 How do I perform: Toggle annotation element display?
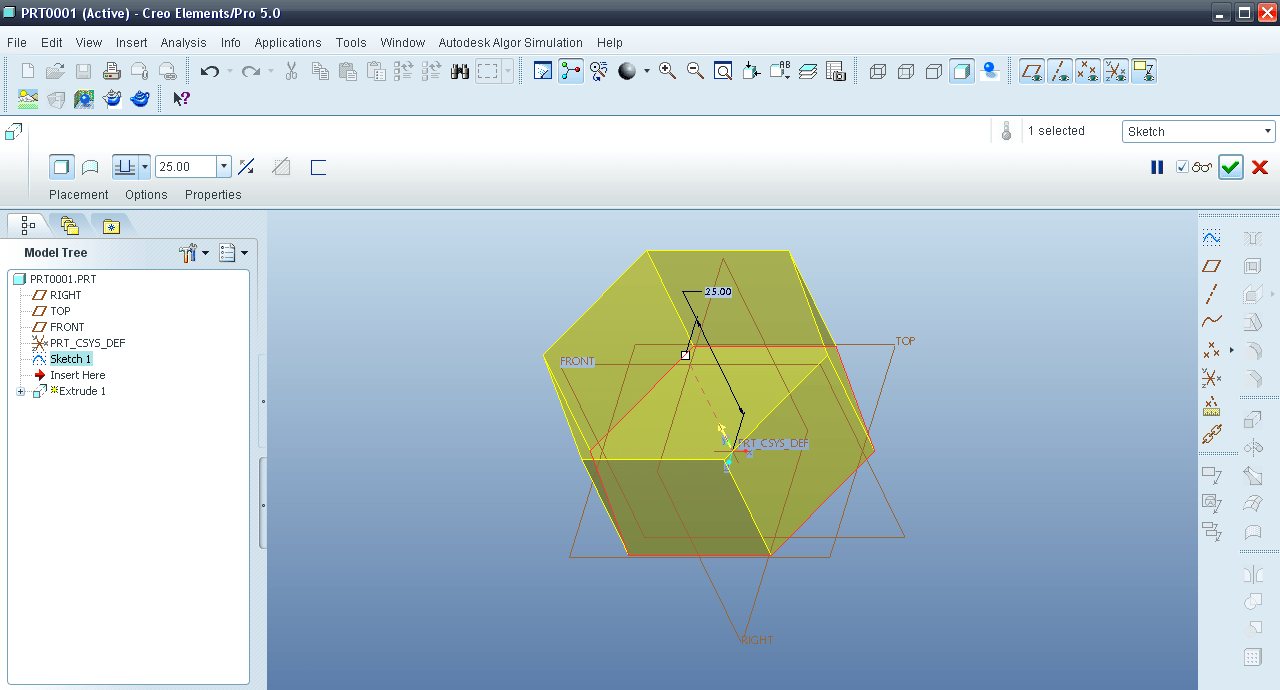tap(1144, 71)
